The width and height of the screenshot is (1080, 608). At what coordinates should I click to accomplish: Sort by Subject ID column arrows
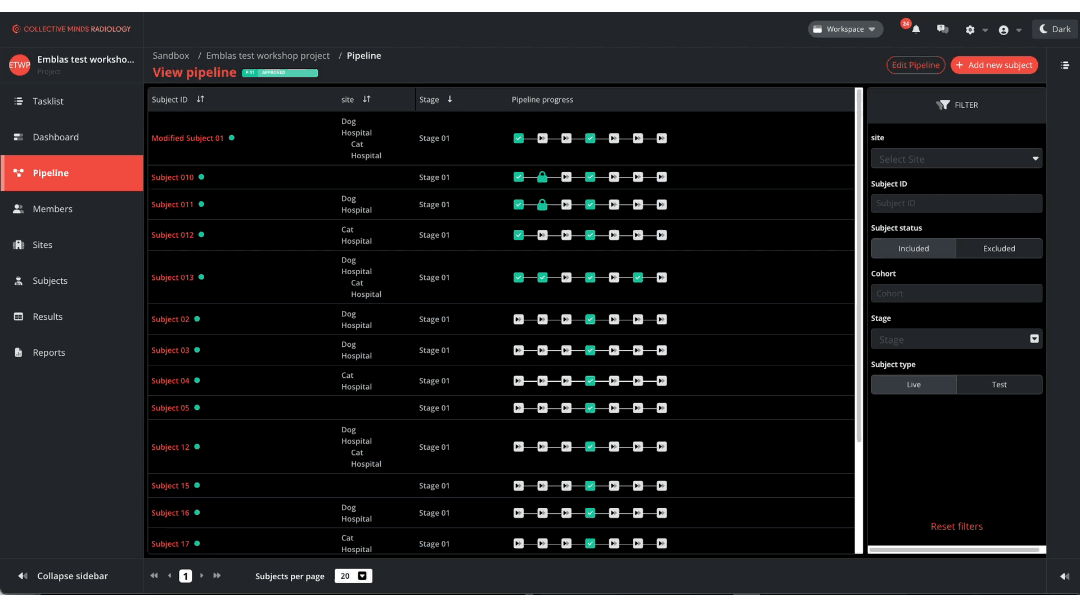(x=200, y=100)
